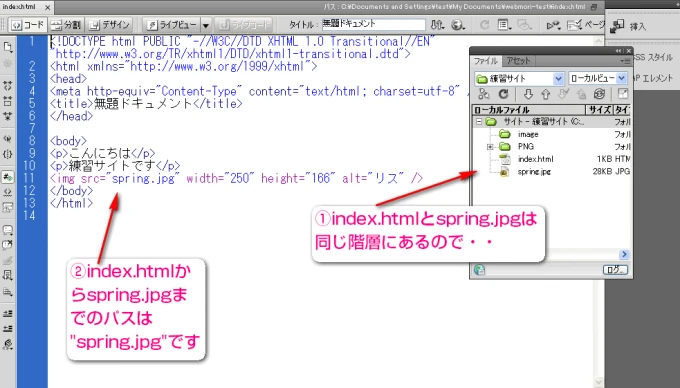Open the ローカルビュー view dropdown
Viewport: 680px width, 388px height.
click(598, 78)
